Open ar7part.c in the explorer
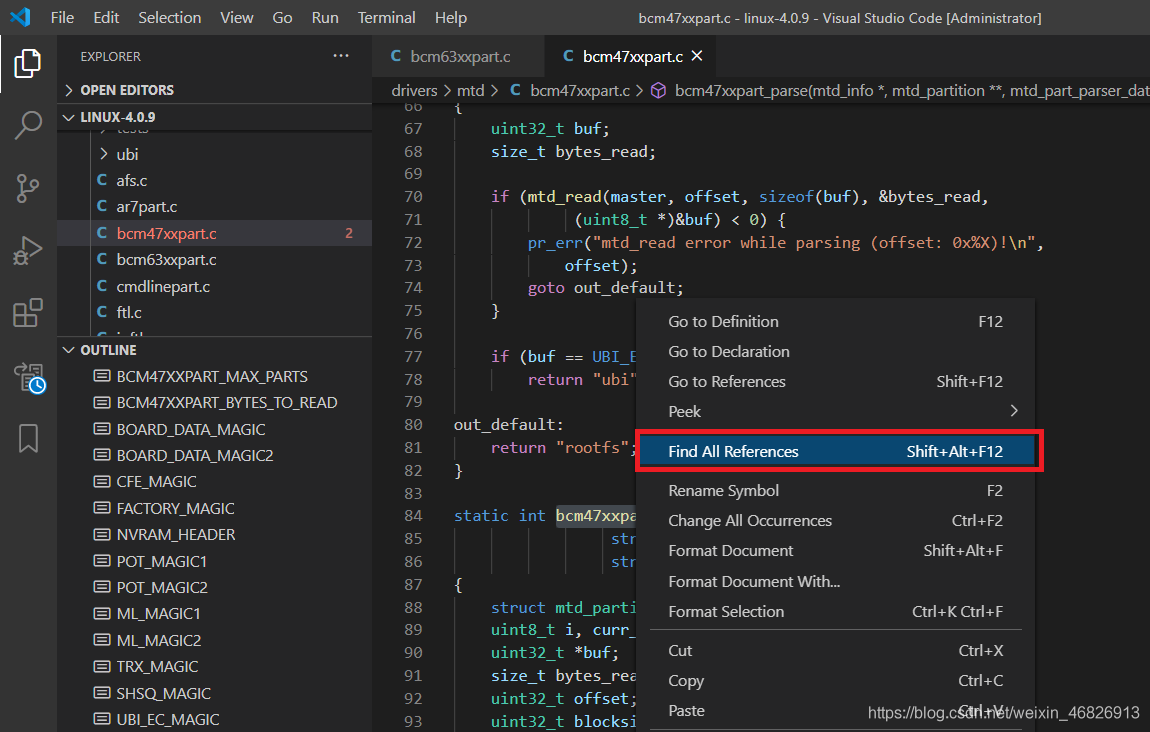1150x732 pixels. coord(147,207)
